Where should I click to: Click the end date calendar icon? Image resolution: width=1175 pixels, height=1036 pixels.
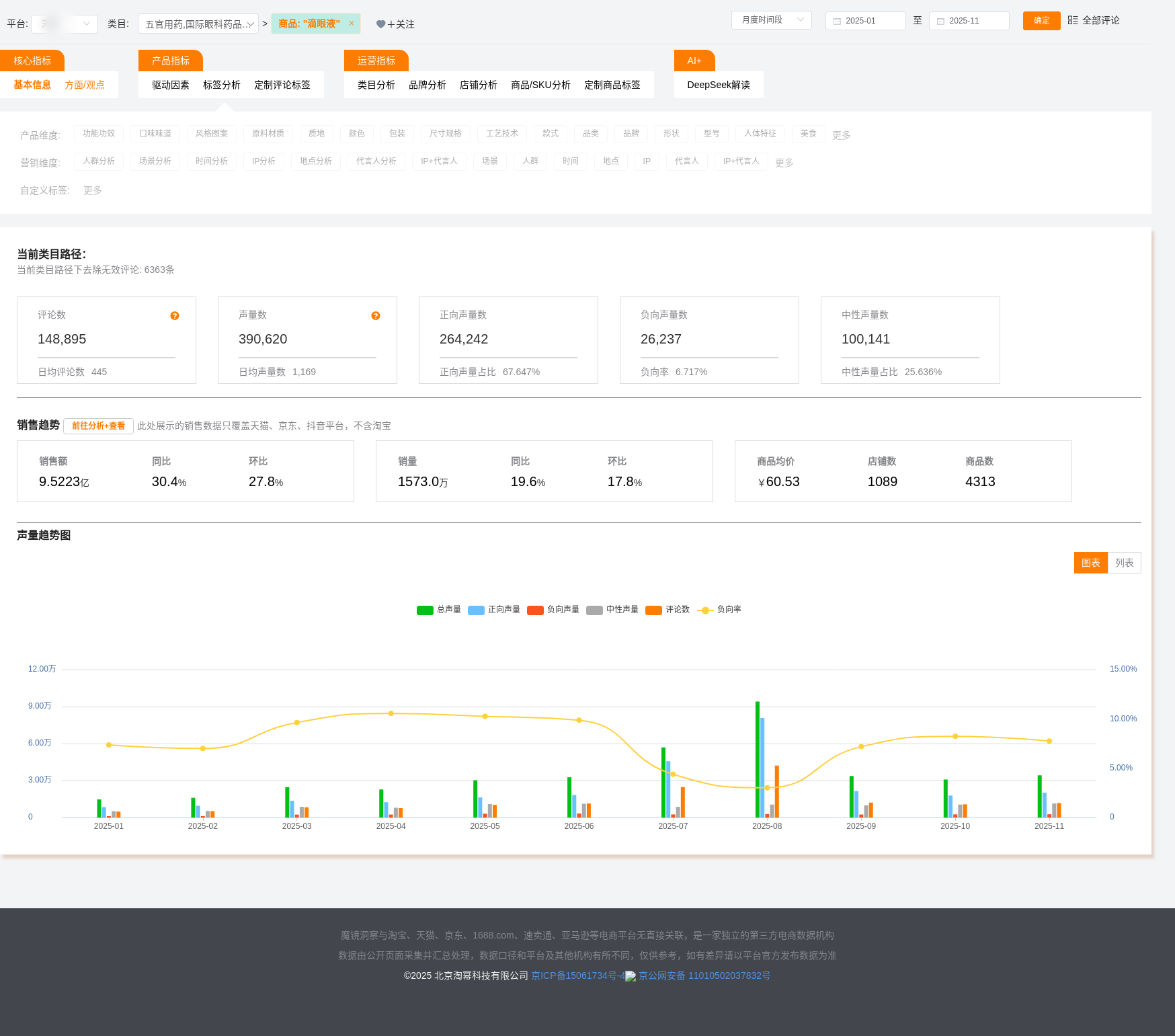(940, 21)
